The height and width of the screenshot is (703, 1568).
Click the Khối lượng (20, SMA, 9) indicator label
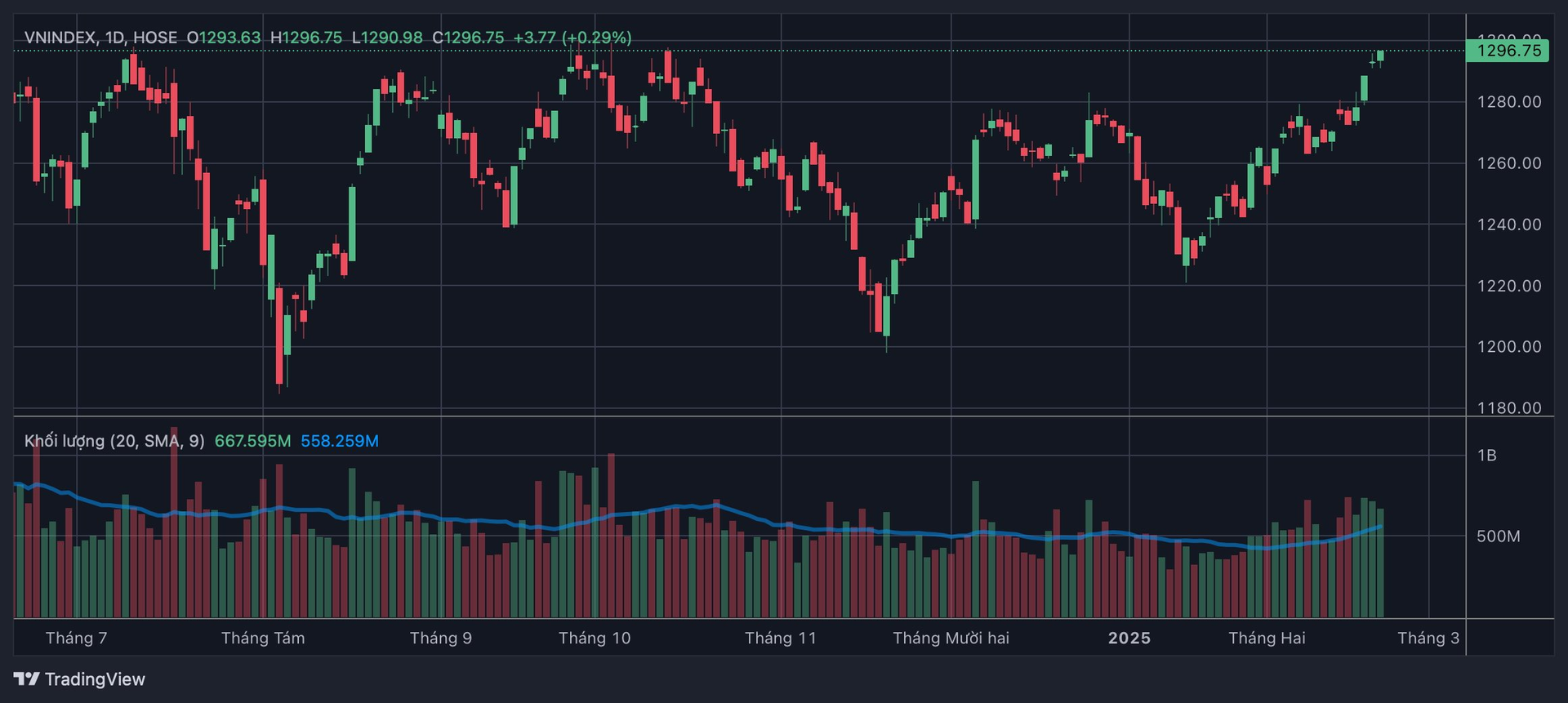tap(114, 441)
